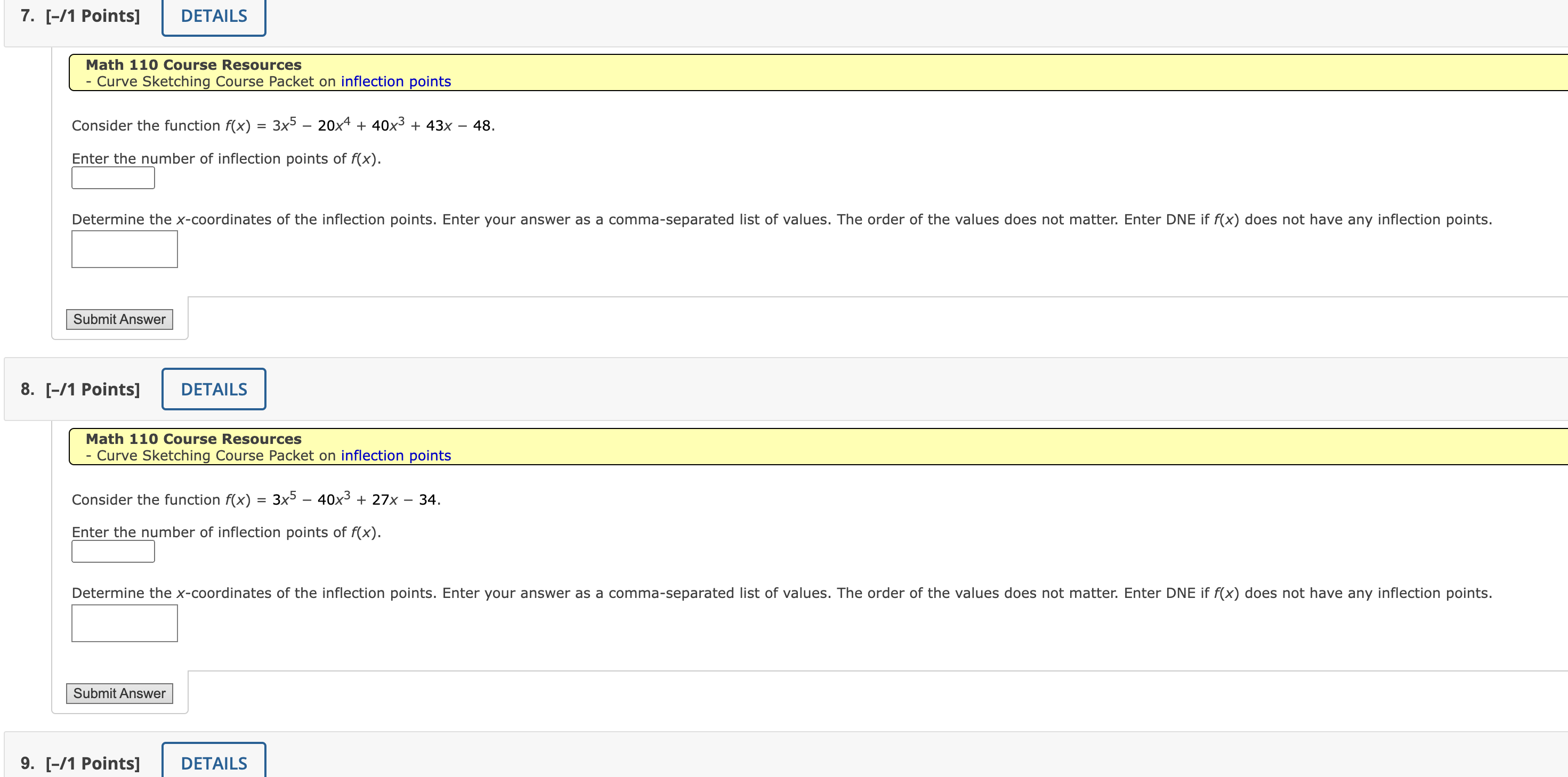Focus question 8 x-coordinates answer box
The width and height of the screenshot is (1568, 777).
coord(125,624)
